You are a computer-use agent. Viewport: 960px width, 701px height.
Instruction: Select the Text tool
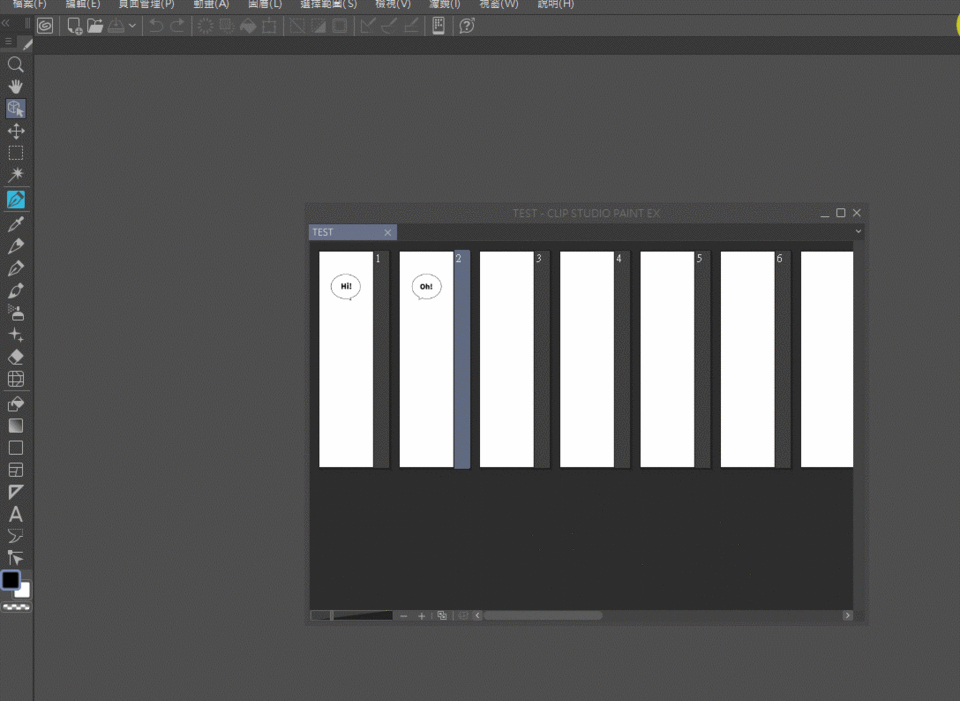(x=16, y=514)
